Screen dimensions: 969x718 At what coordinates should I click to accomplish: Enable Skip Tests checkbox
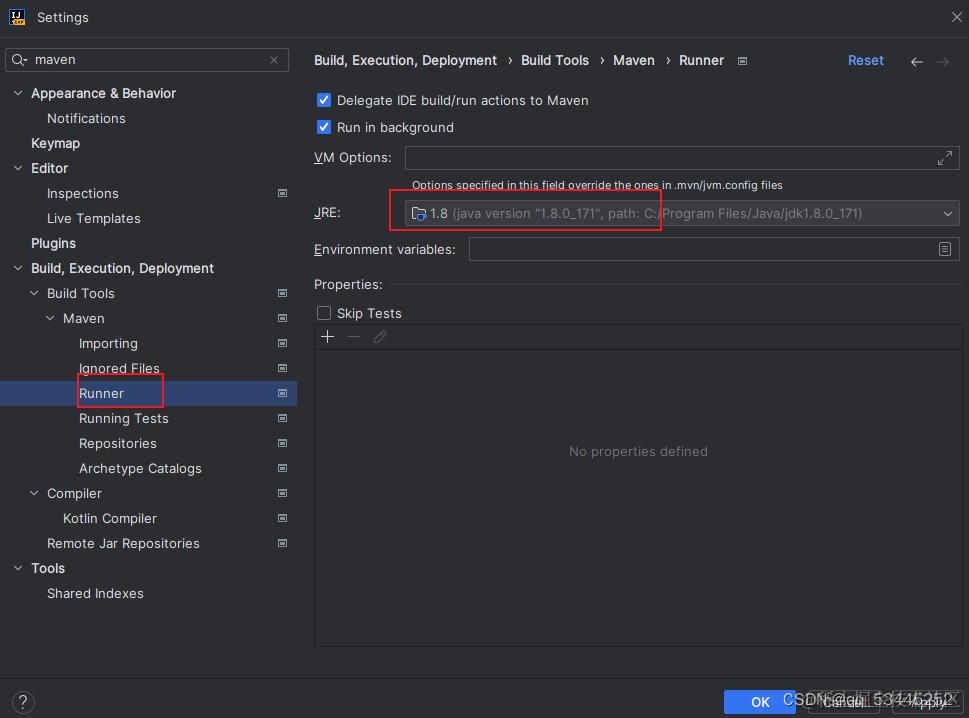(x=324, y=313)
